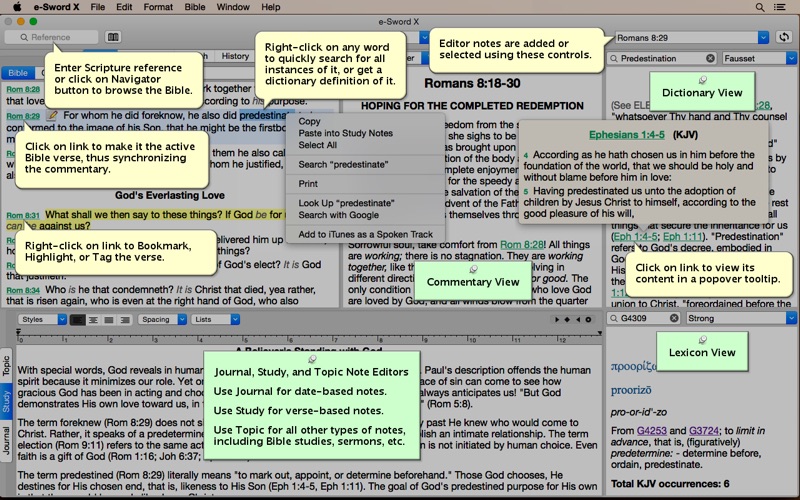Image resolution: width=800 pixels, height=500 pixels.
Task: Click the sync refresh icon button
Action: (x=783, y=37)
